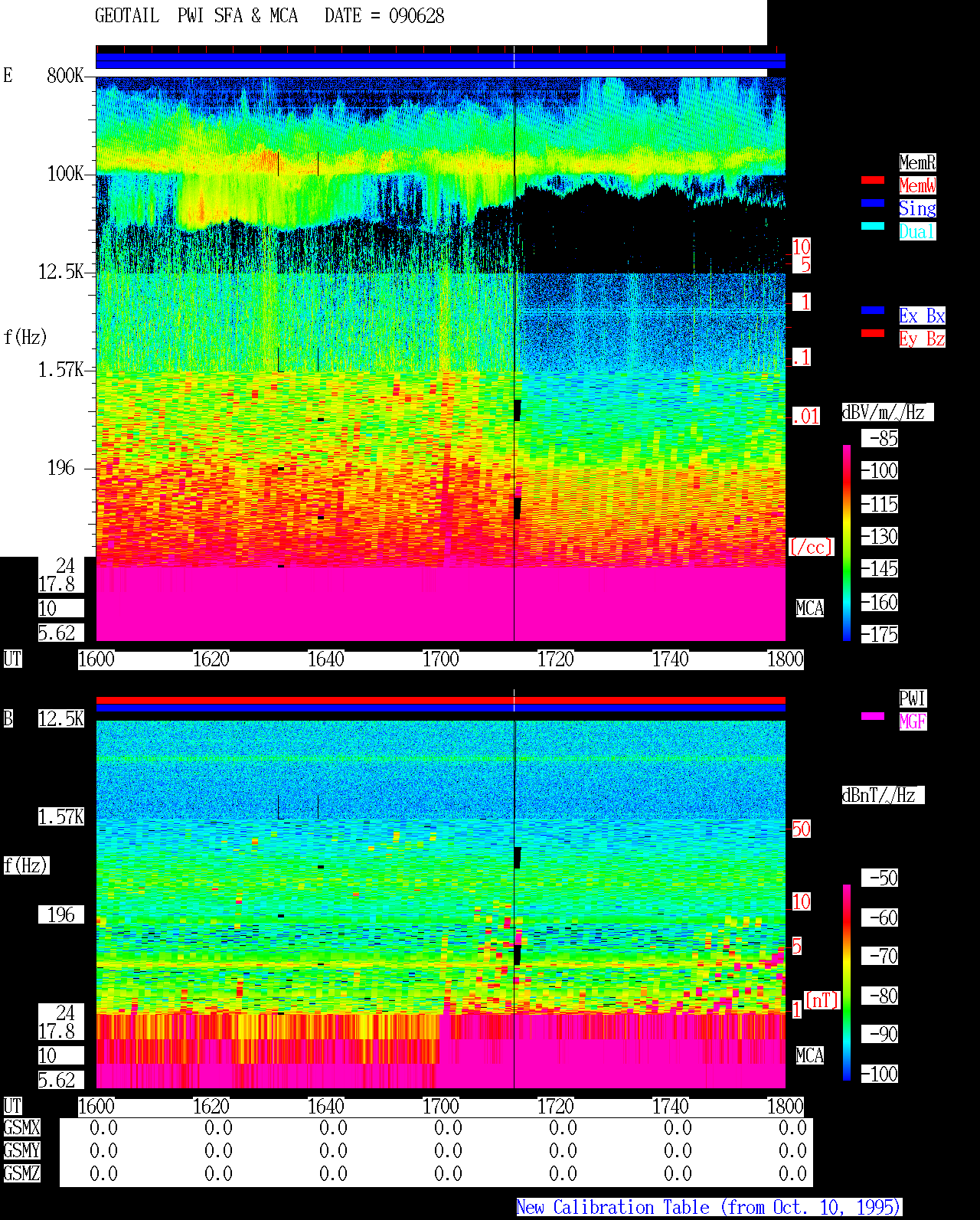The image size is (980, 1220).
Task: Click the cyan Dual legend swatch
Action: click(873, 226)
